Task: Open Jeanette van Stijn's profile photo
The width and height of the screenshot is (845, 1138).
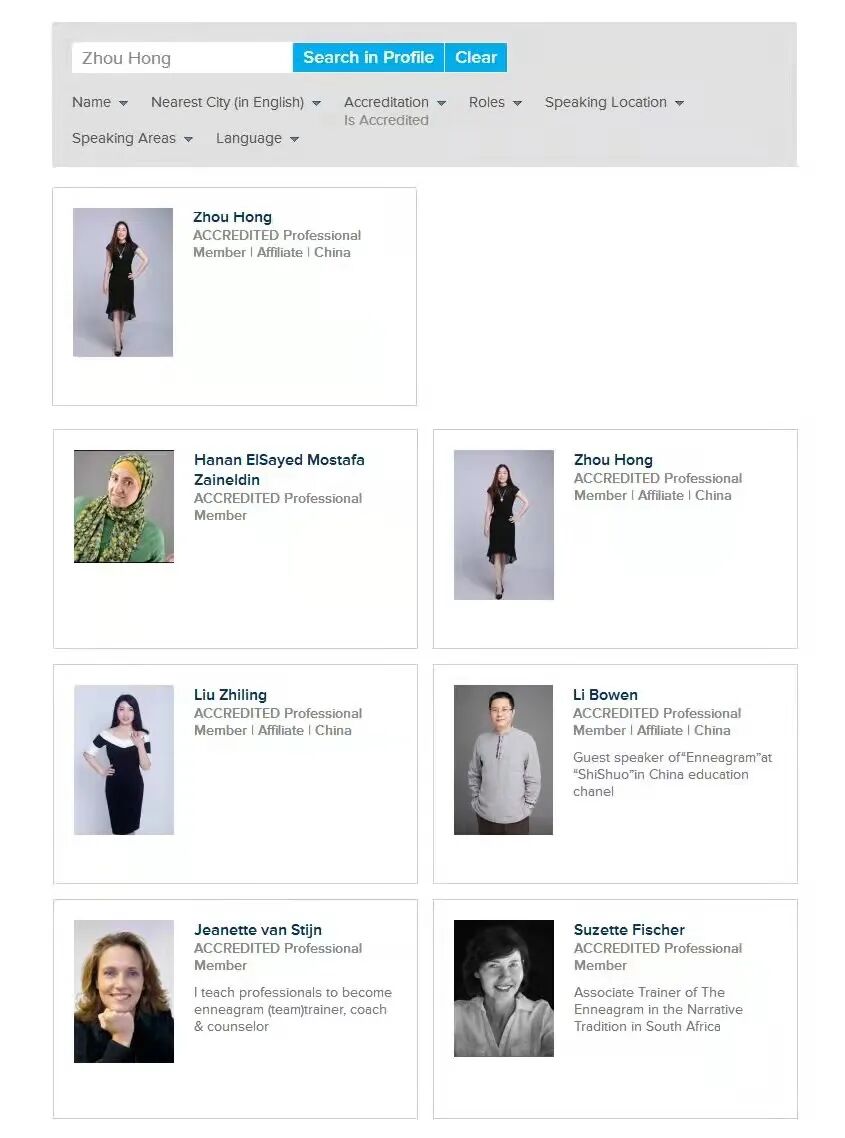Action: coord(124,991)
